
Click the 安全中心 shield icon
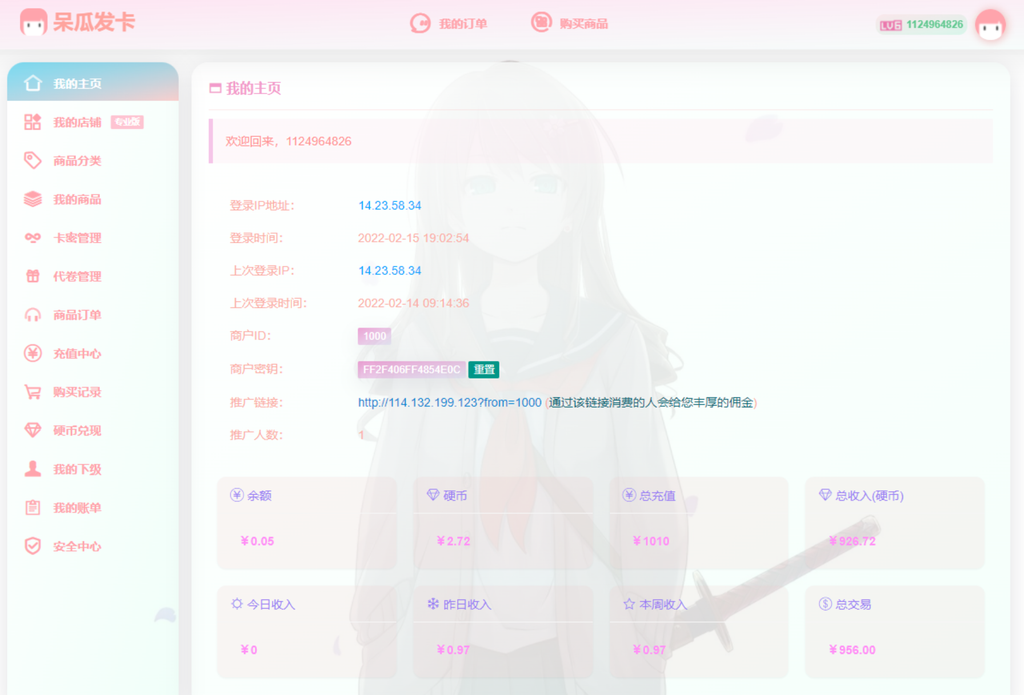(x=33, y=546)
